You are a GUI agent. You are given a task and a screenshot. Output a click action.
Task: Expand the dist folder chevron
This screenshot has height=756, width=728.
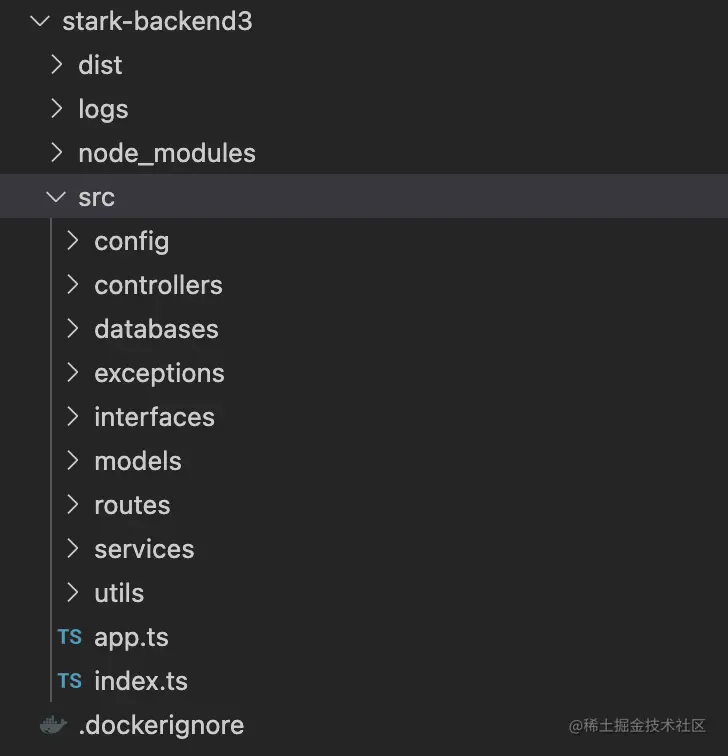[x=57, y=65]
